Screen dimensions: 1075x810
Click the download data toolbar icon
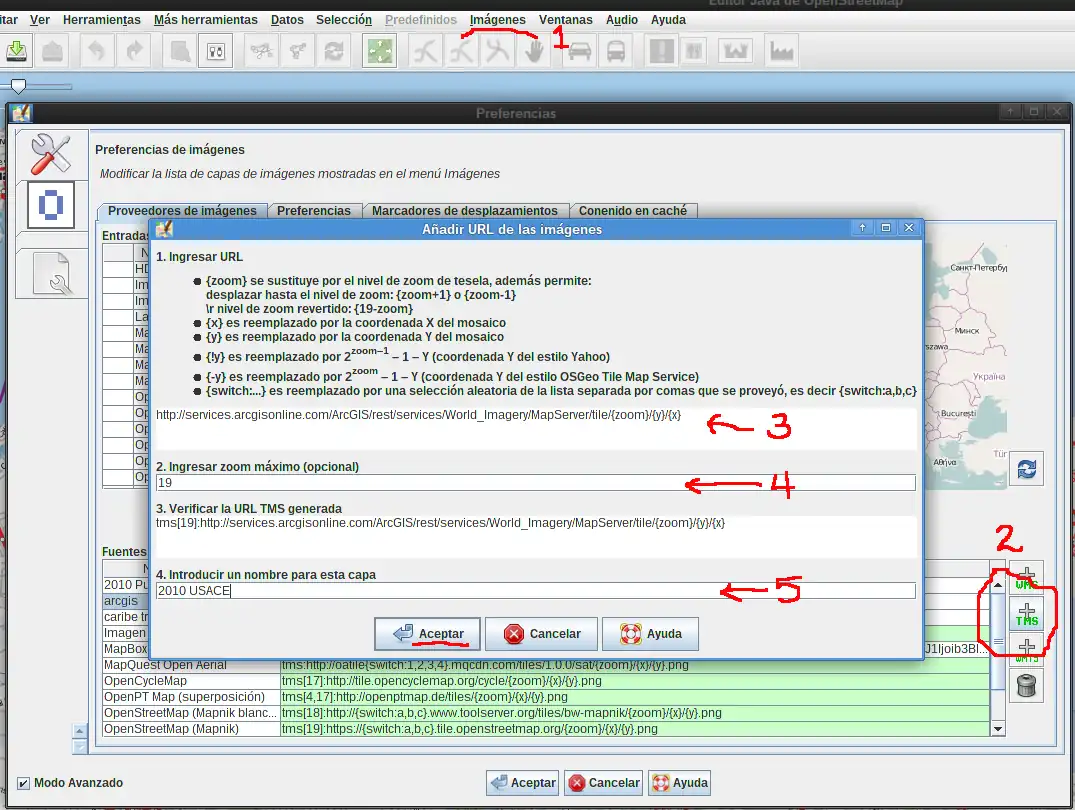(16, 51)
